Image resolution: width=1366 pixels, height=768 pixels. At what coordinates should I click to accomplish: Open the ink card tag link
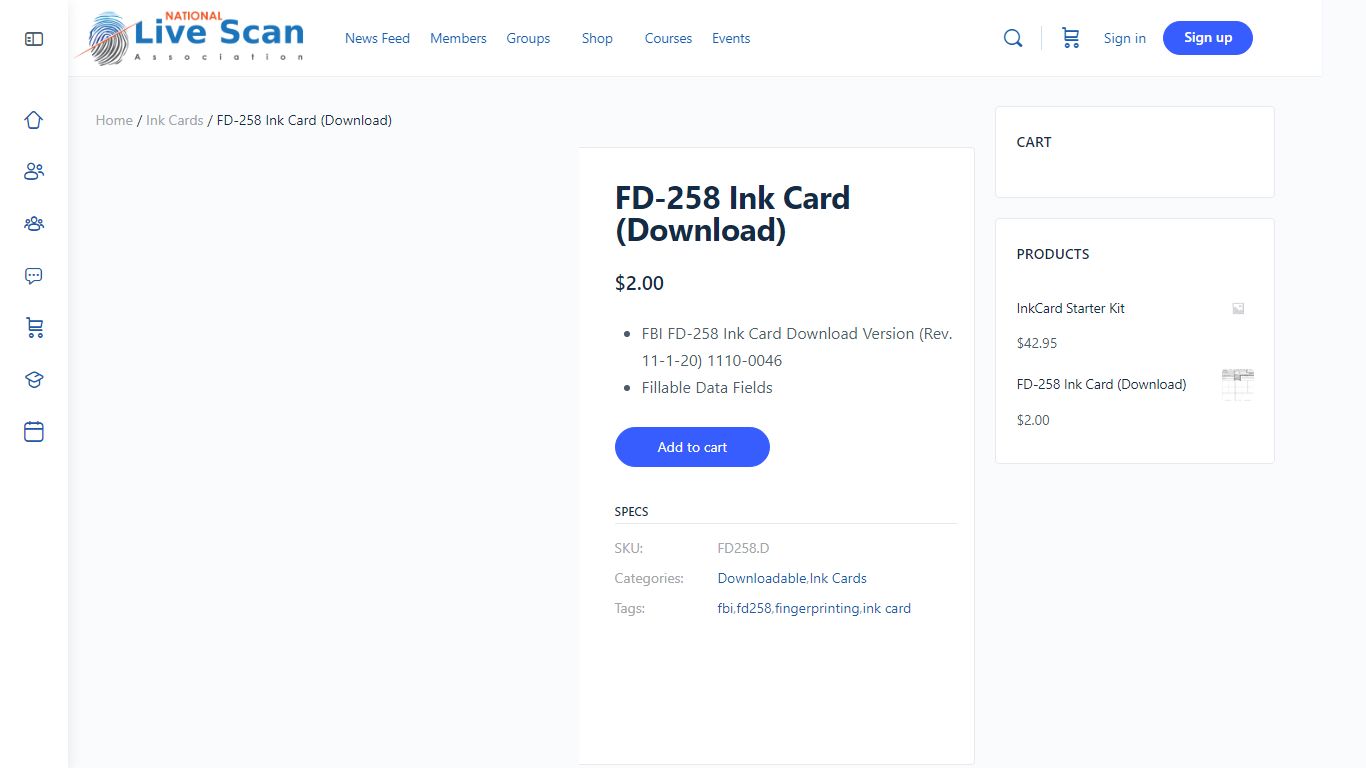pyautogui.click(x=887, y=608)
